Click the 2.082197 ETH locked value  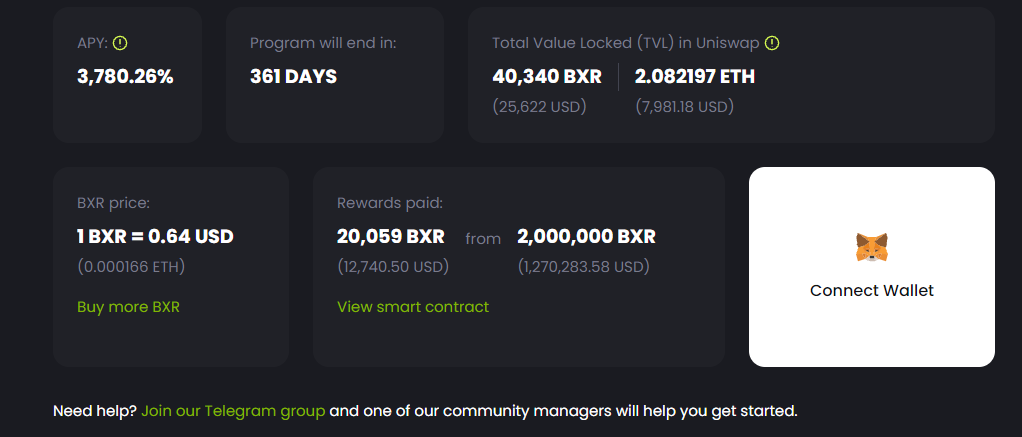click(x=695, y=76)
